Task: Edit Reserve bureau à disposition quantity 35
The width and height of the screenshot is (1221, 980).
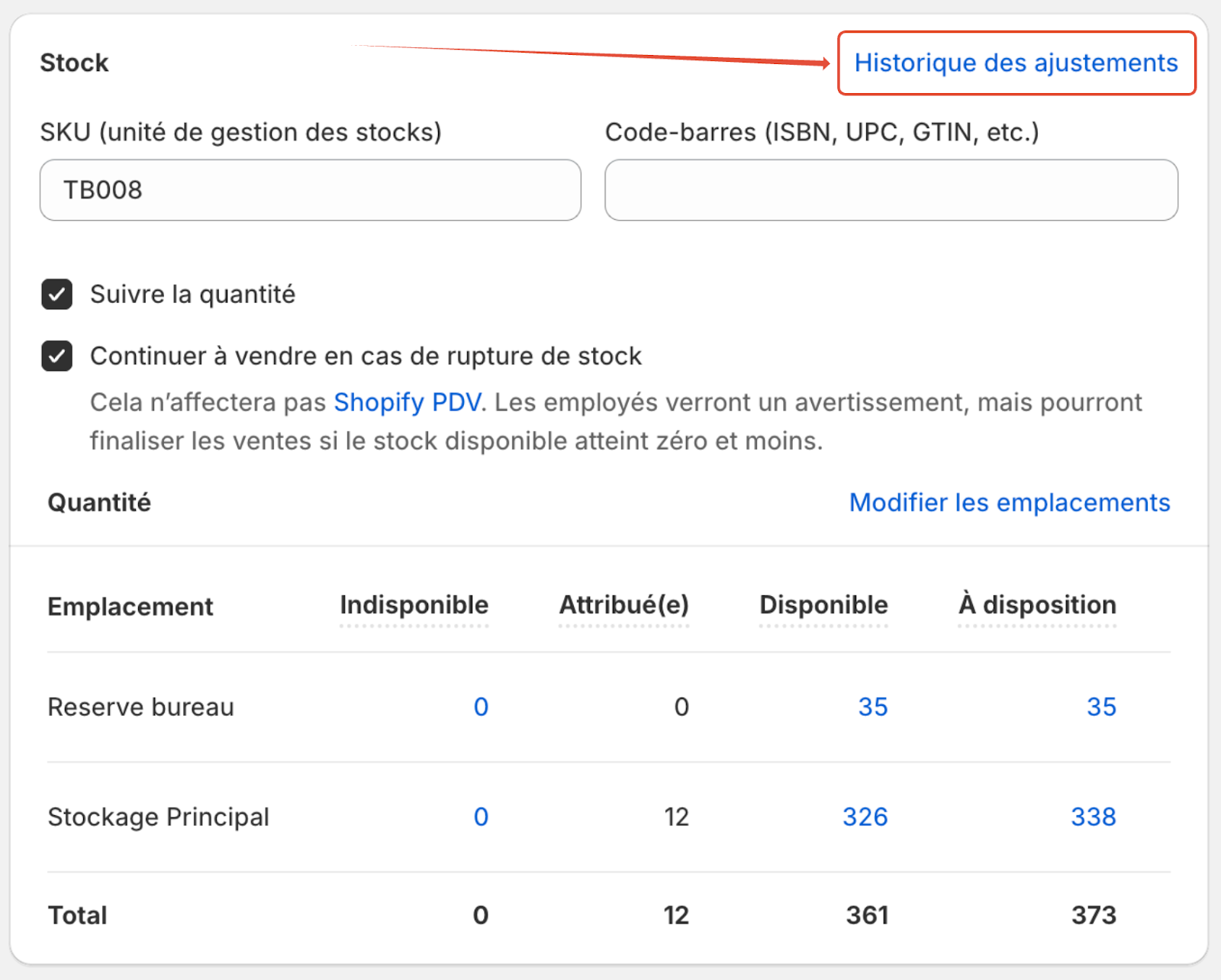Action: [1101, 707]
